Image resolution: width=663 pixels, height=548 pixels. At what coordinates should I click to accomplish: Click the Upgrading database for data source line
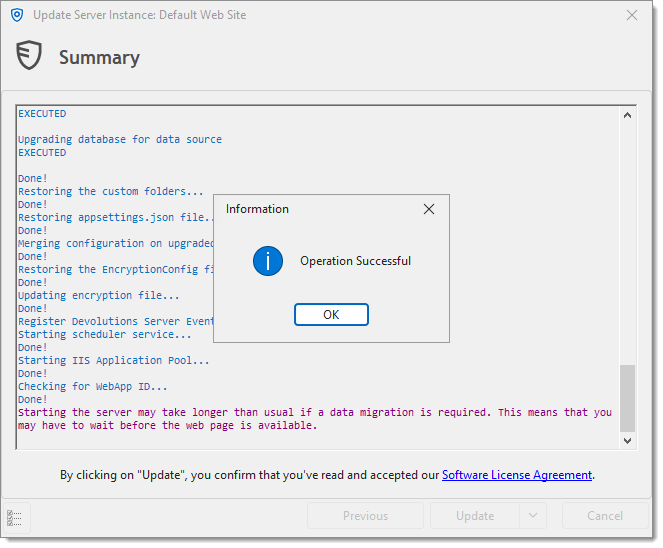(120, 140)
